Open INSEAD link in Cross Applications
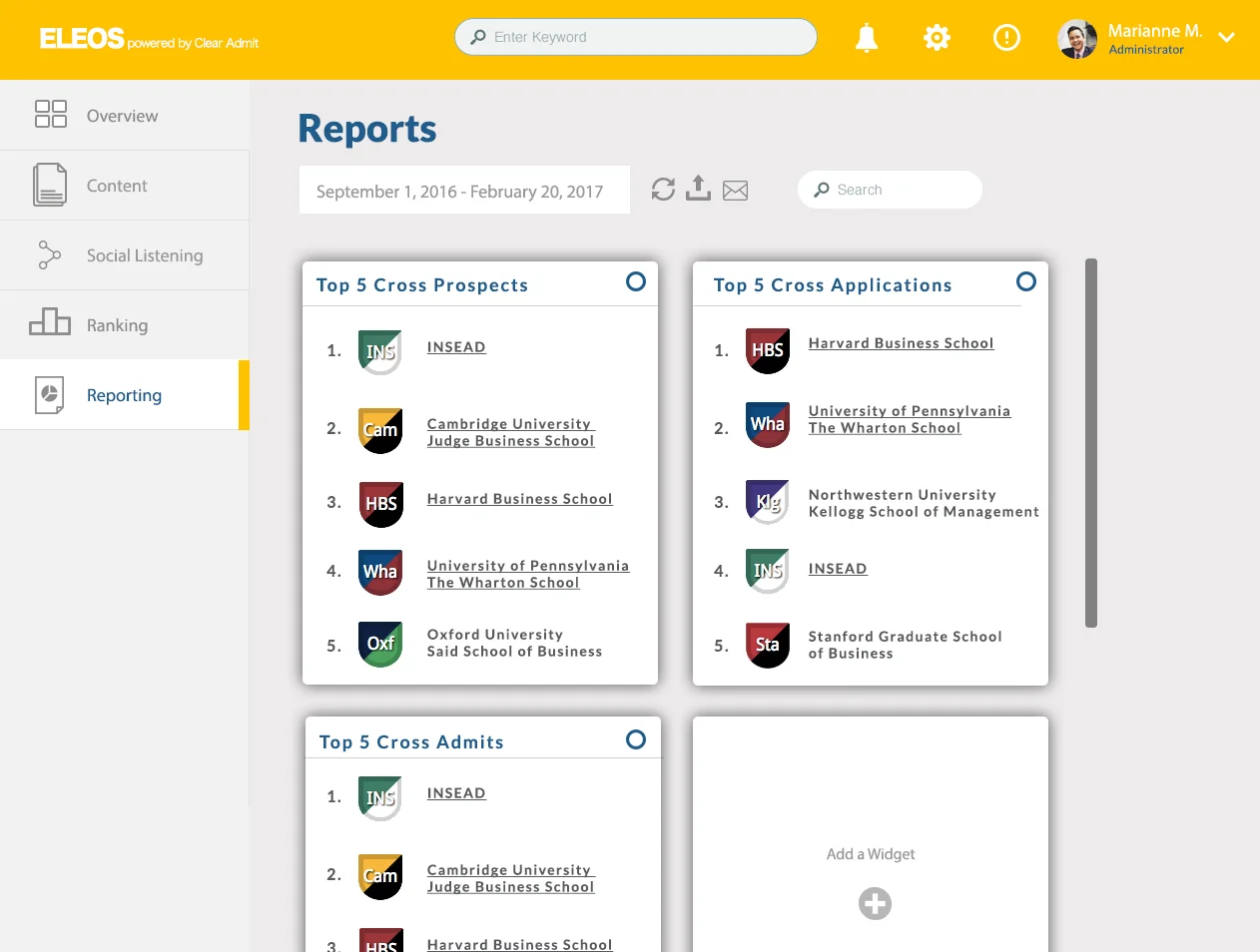This screenshot has height=952, width=1260. tap(838, 569)
